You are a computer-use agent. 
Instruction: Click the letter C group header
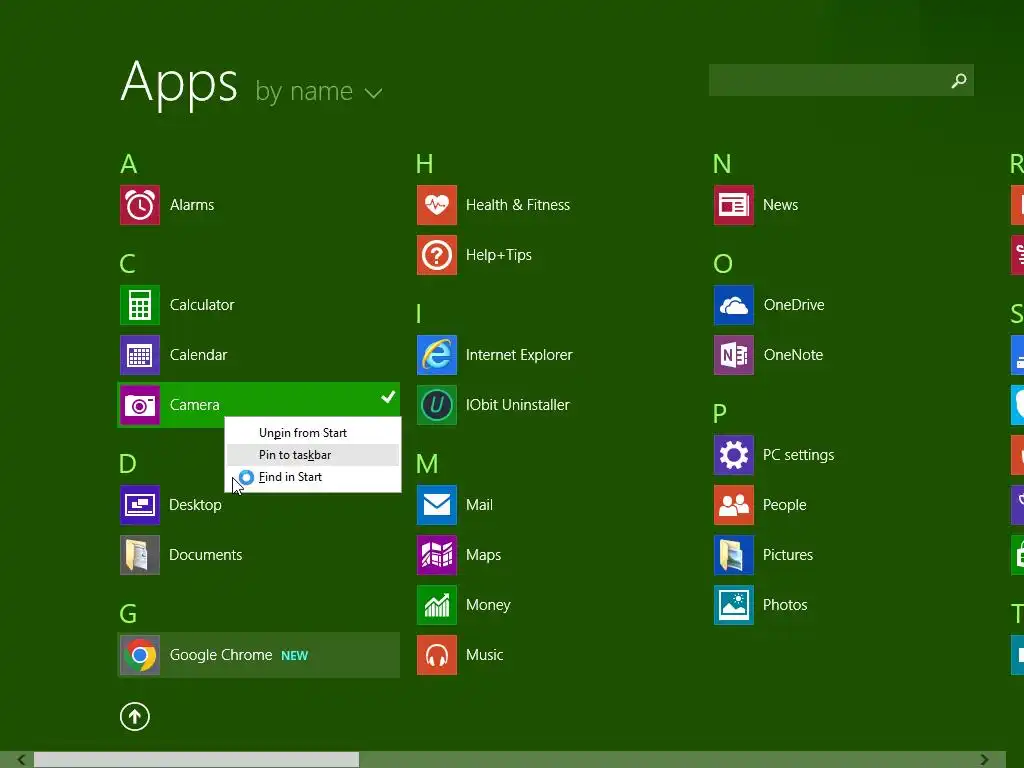click(128, 264)
